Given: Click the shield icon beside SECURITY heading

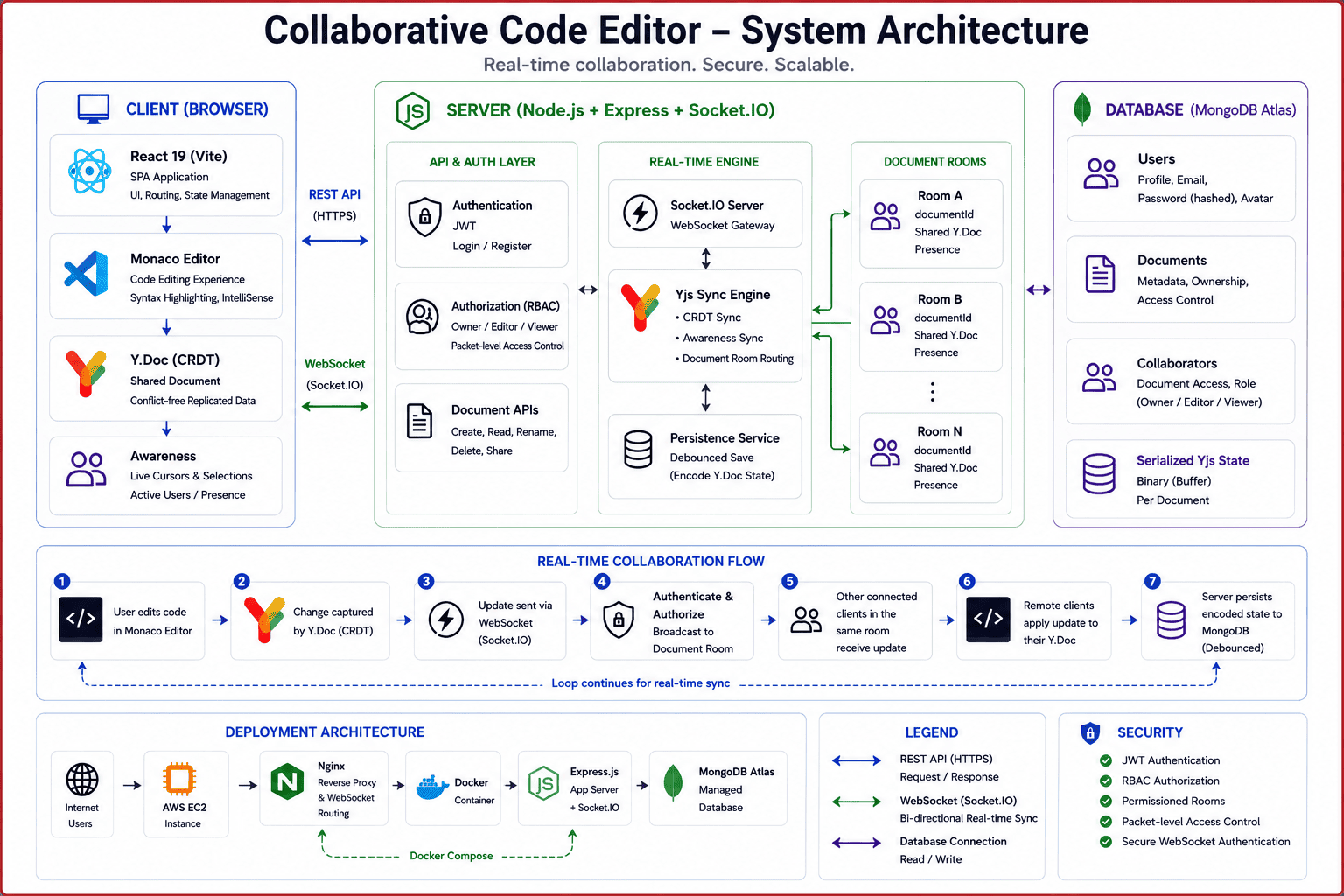Looking at the screenshot, I should coord(1090,732).
